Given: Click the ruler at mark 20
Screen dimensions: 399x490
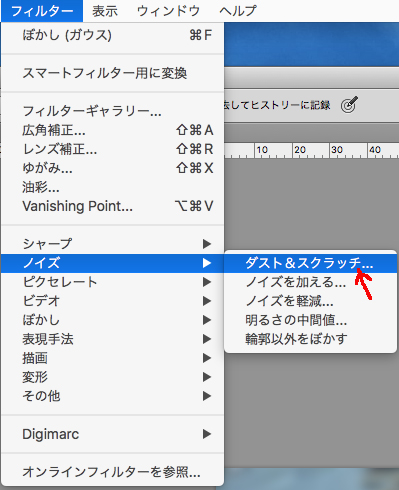Looking at the screenshot, I should coord(300,150).
